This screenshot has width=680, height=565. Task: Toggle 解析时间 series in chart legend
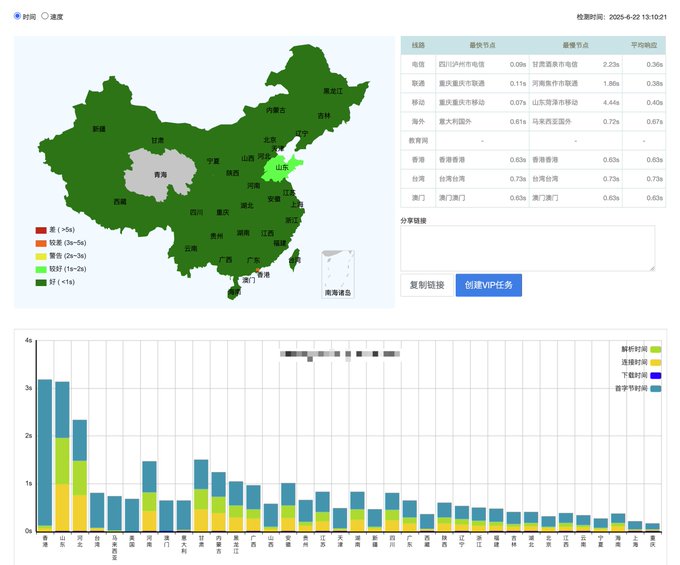point(655,349)
